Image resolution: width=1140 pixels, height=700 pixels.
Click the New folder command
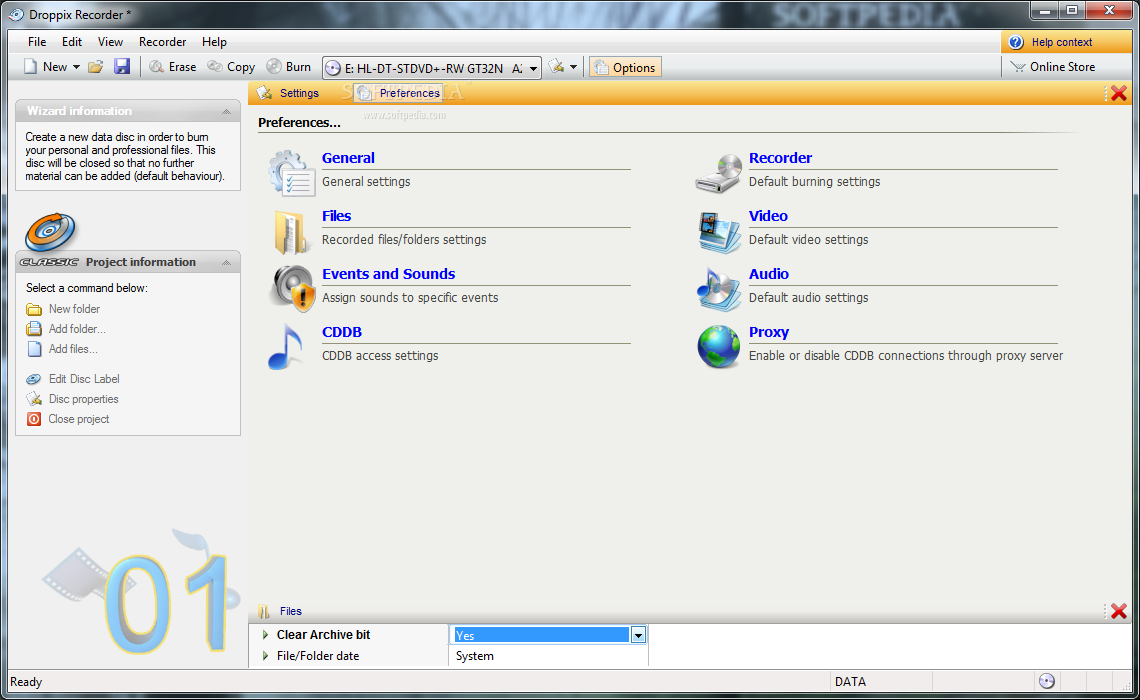click(63, 309)
